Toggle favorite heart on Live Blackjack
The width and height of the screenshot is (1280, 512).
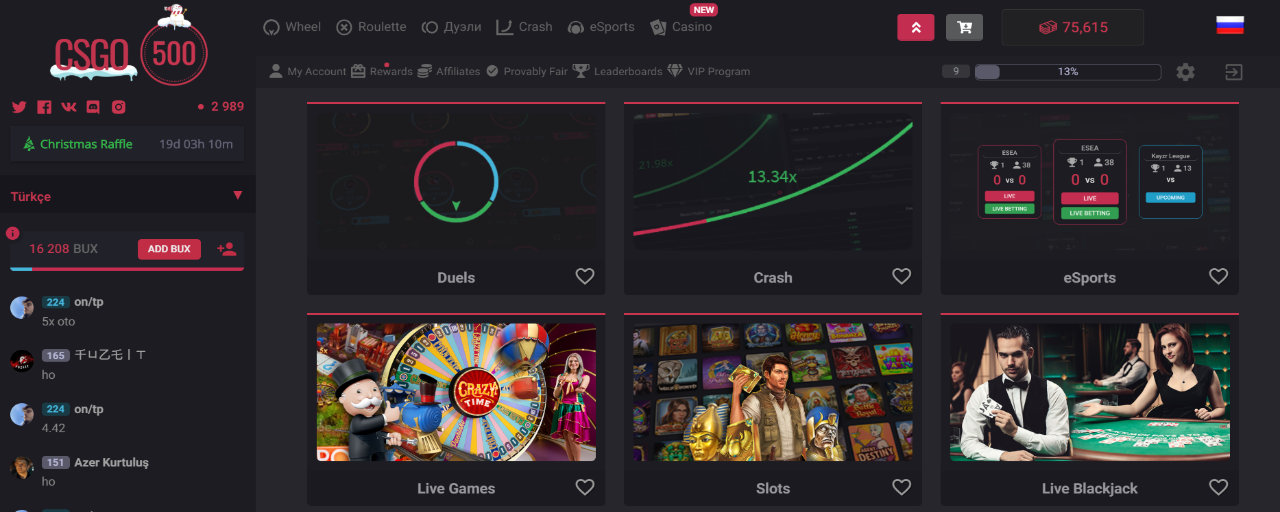(1218, 487)
